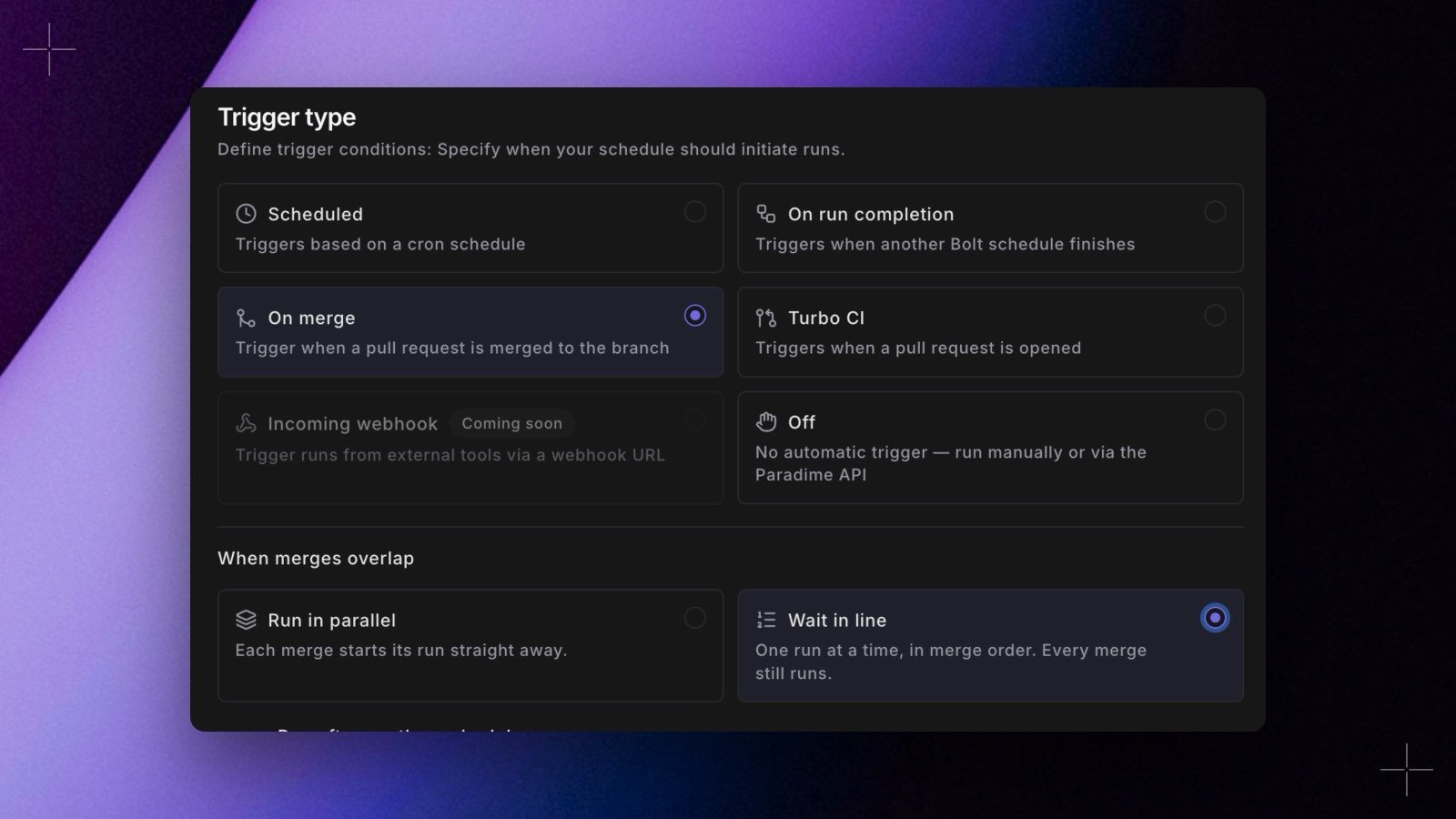Click 'Each merge starts its run straight away' text

401,650
